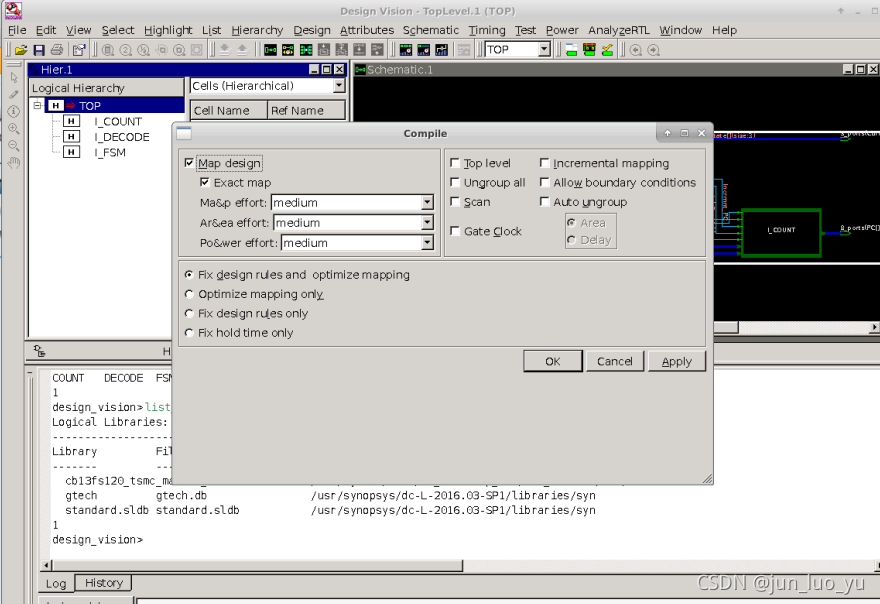Click the third histogram chart icon
The width and height of the screenshot is (880, 604).
tap(442, 50)
